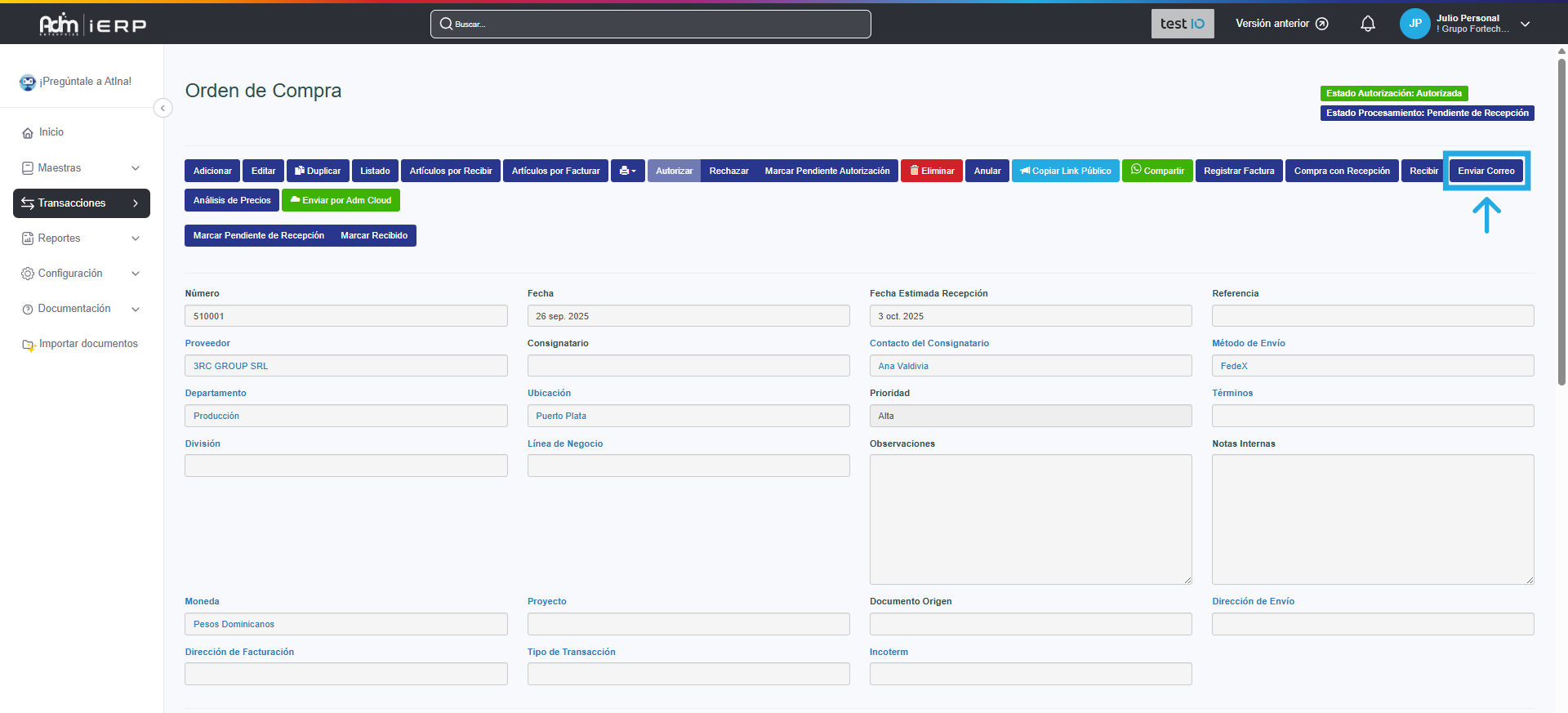Click the JP user avatar
The width and height of the screenshot is (1568, 713).
(x=1414, y=24)
